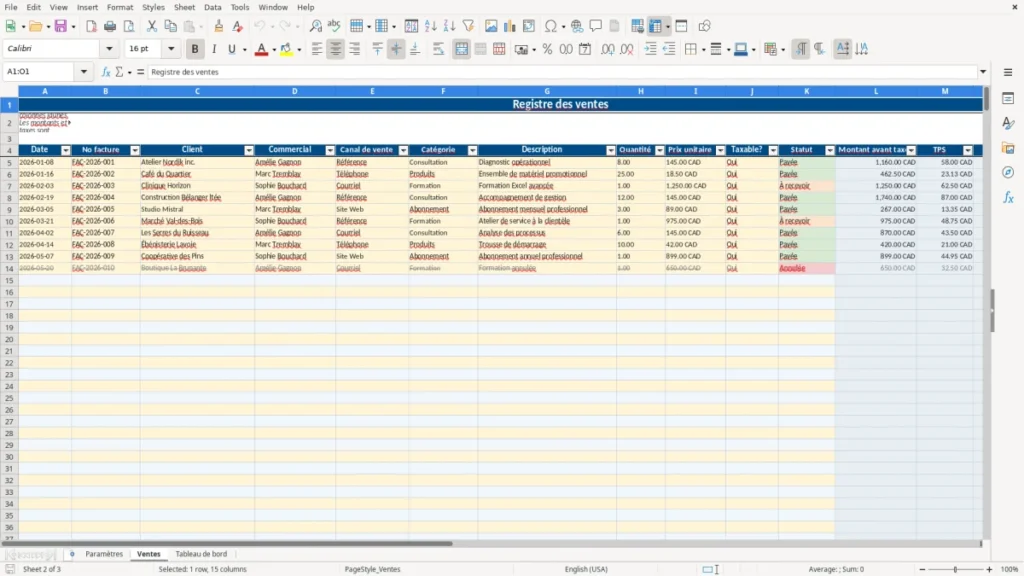The image size is (1024, 576).
Task: Open the sidebar Navigator compass icon
Action: (x=1008, y=173)
